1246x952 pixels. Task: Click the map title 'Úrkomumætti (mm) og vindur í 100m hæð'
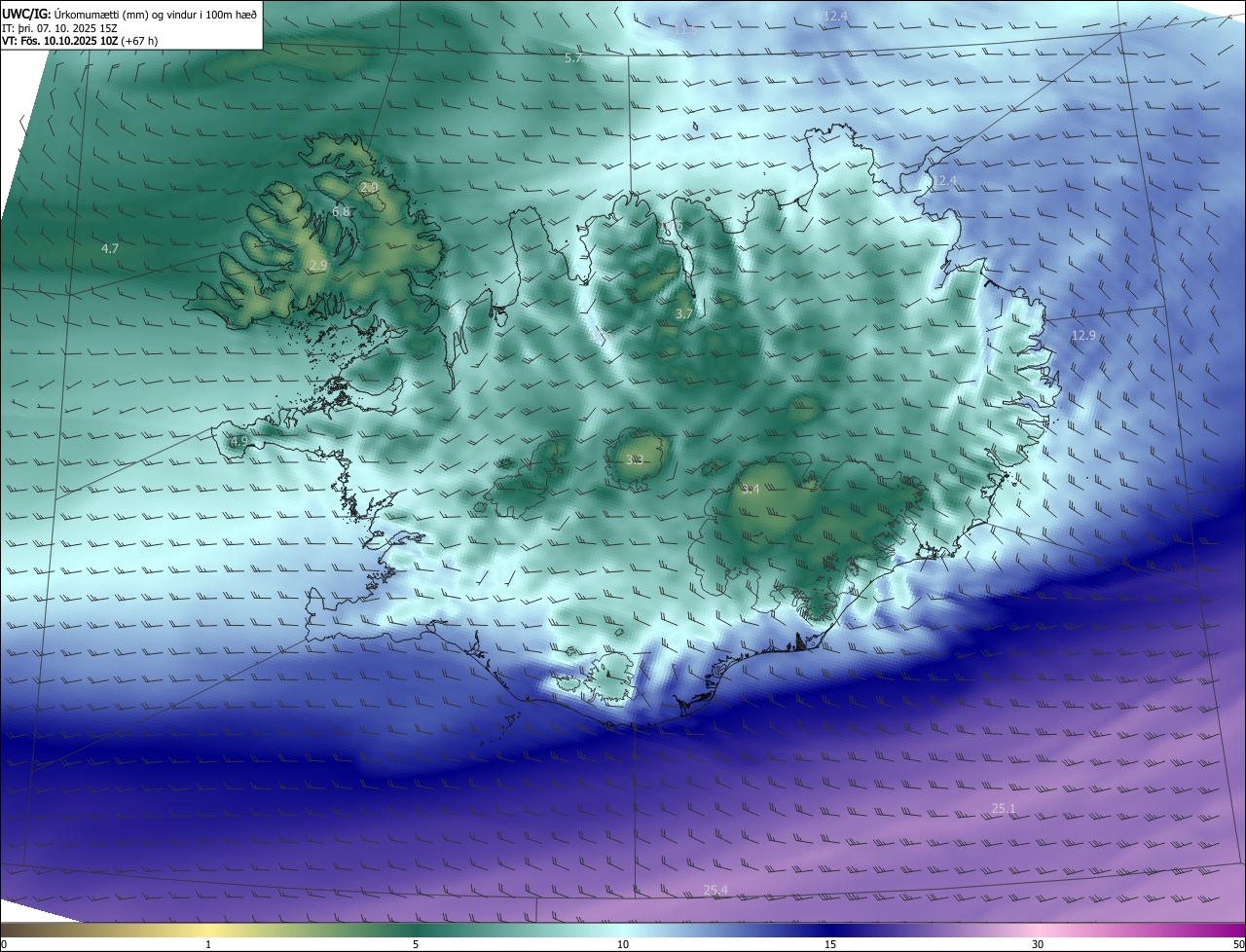point(156,14)
